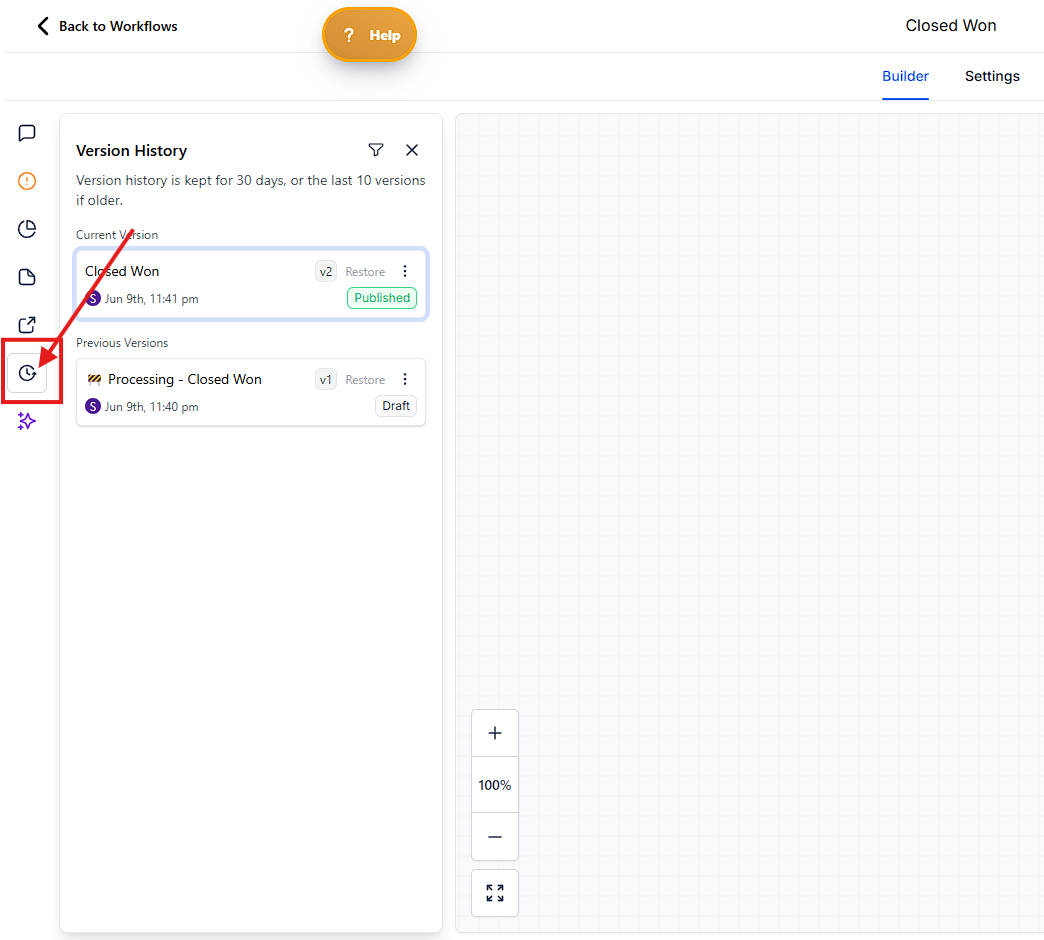1044x940 pixels.
Task: Switch to the Settings tab
Action: (992, 76)
